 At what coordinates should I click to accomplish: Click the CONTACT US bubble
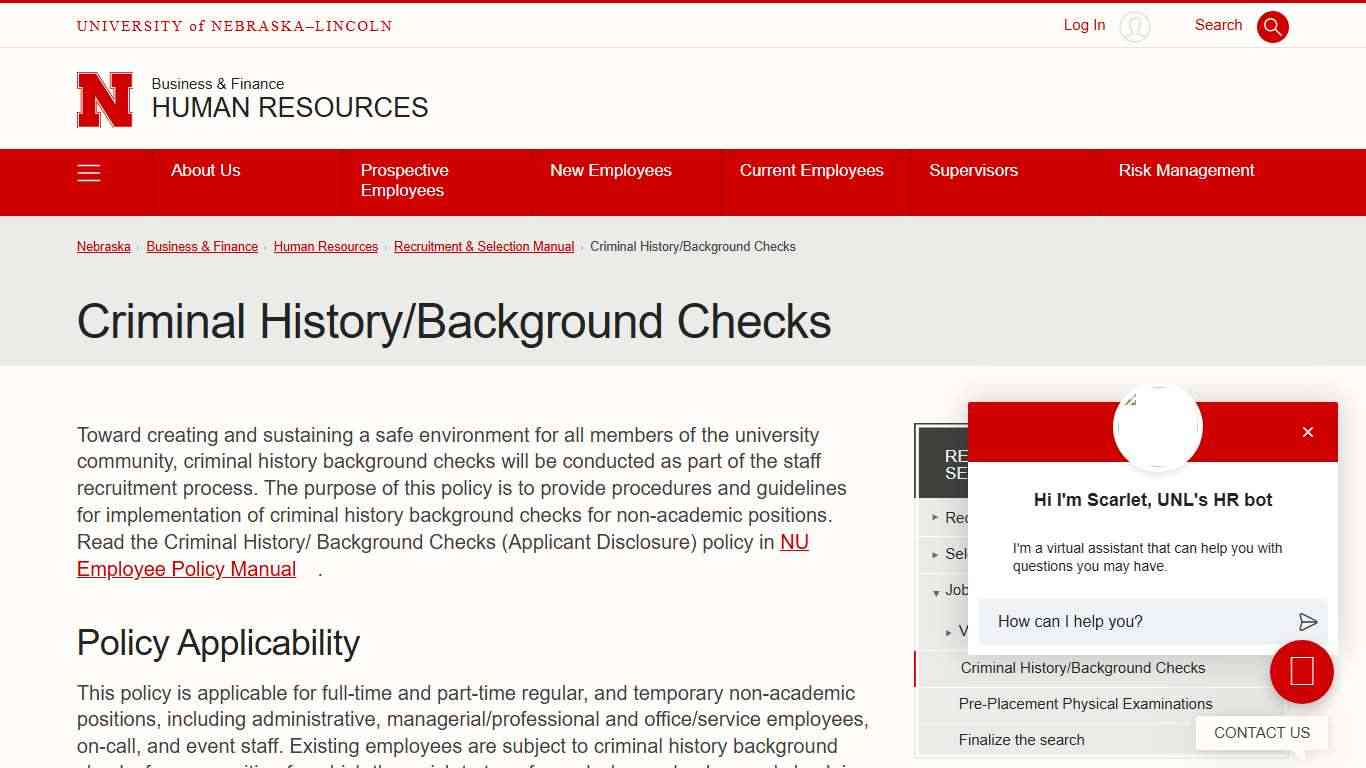click(x=1261, y=732)
